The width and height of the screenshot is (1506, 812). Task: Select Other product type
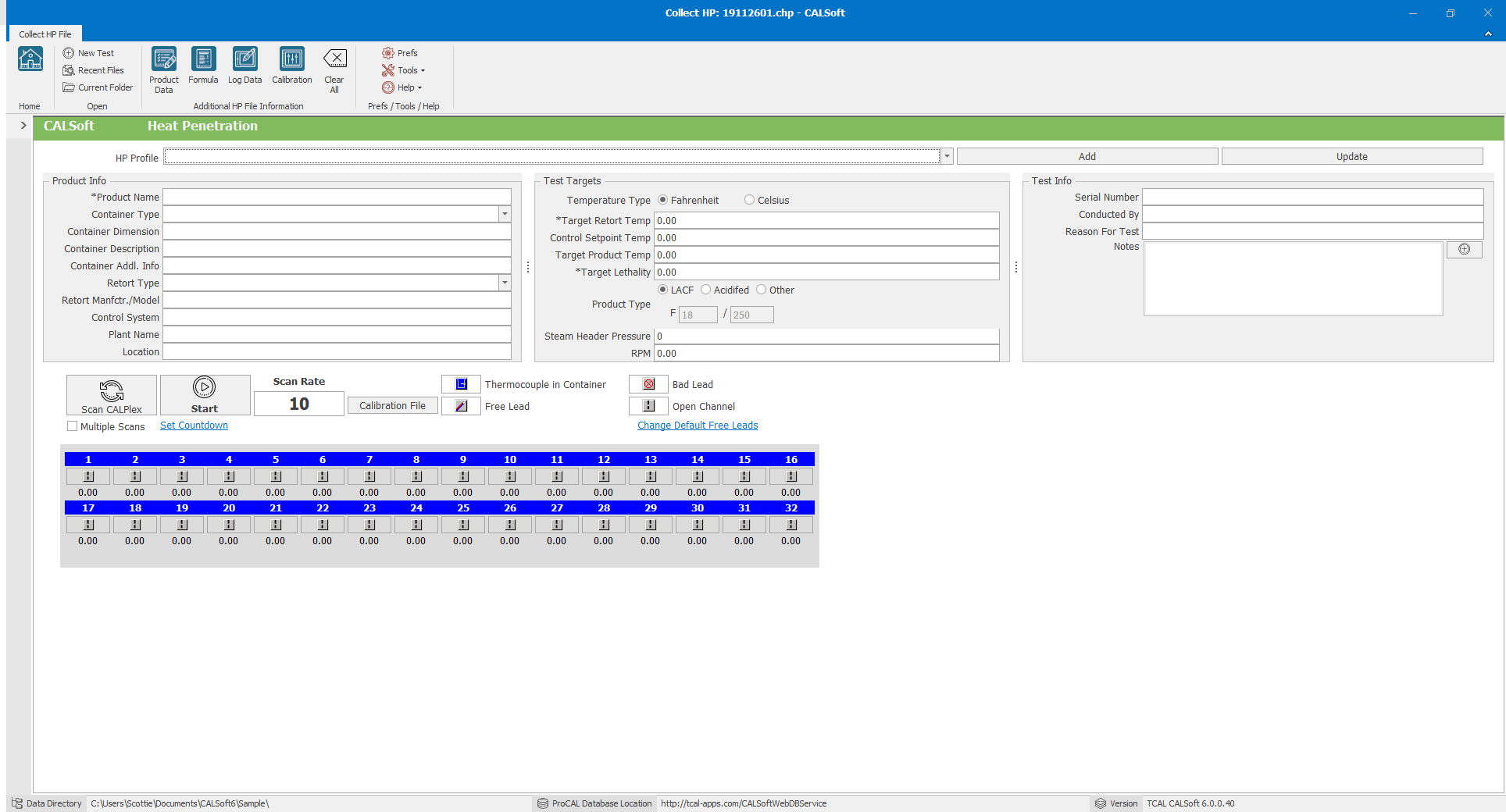762,290
